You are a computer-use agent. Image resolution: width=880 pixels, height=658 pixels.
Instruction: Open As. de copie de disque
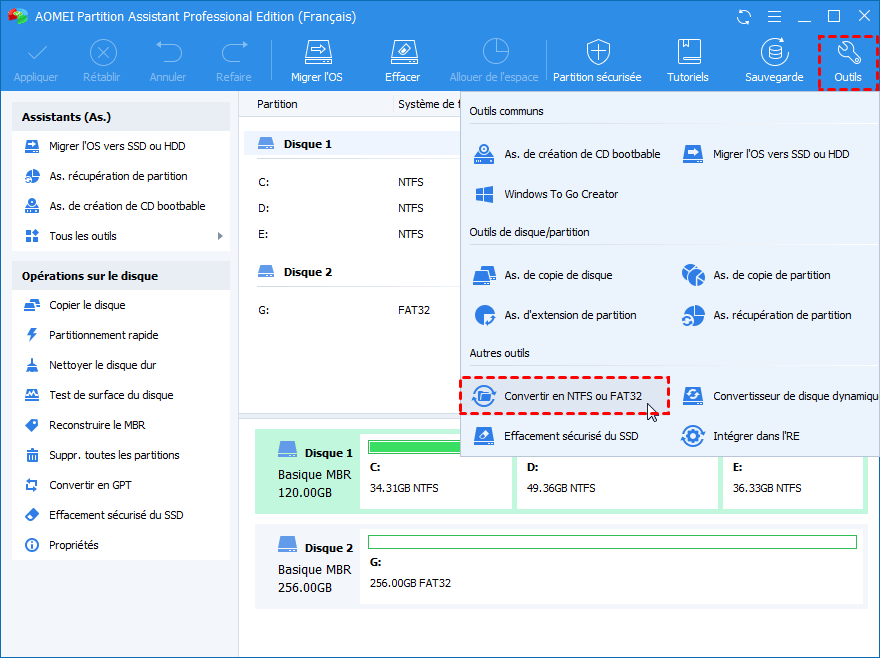tap(543, 275)
